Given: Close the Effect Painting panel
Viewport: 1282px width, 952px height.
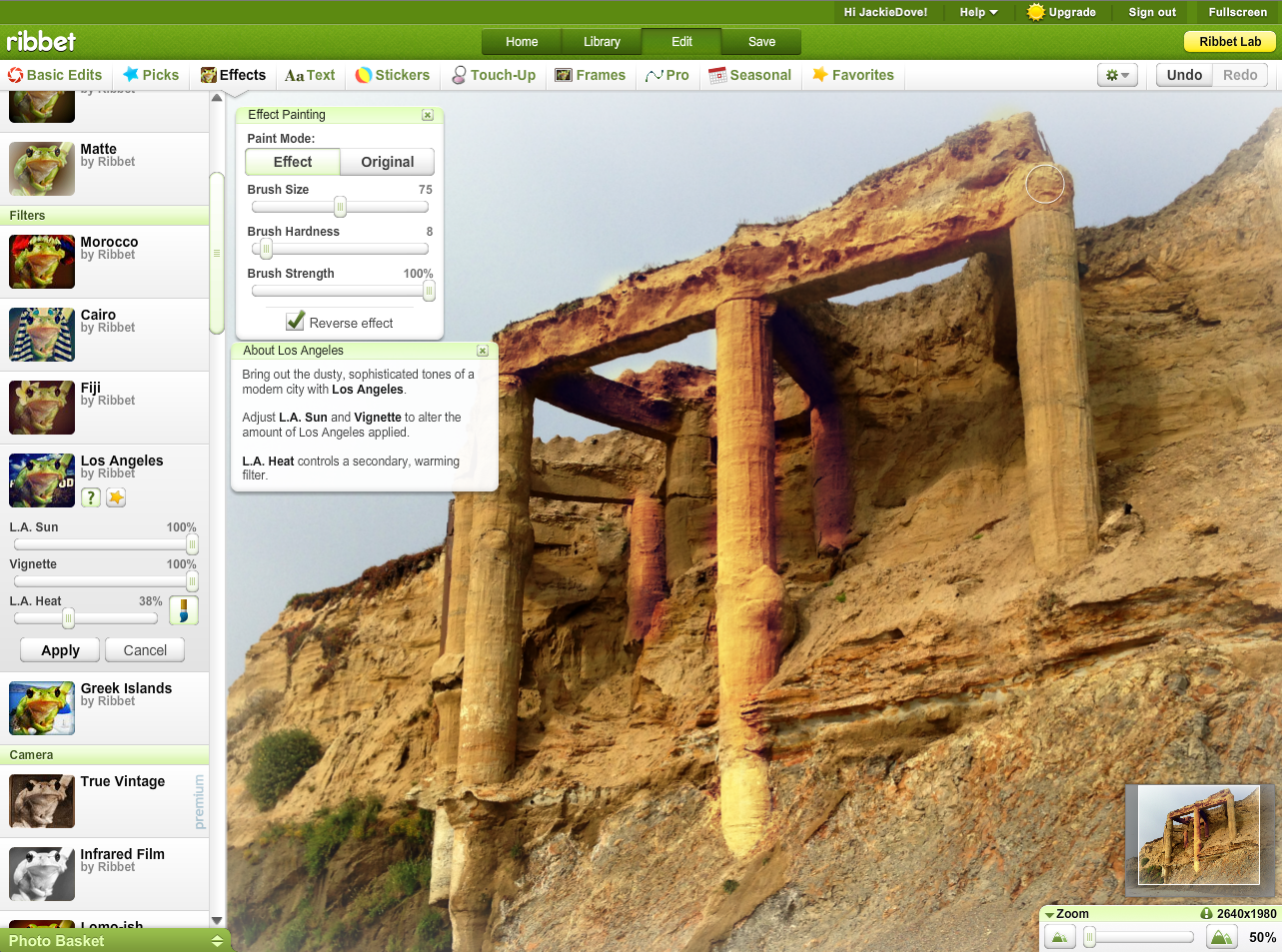Looking at the screenshot, I should pyautogui.click(x=428, y=115).
